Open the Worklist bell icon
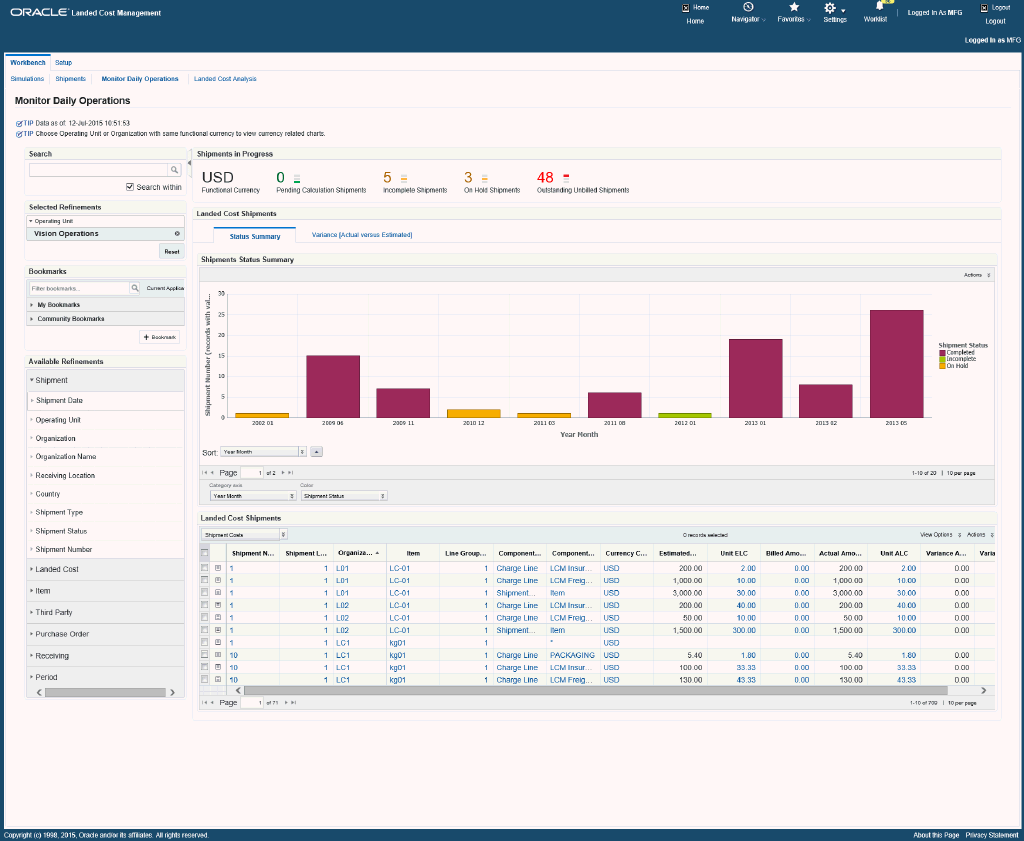Image resolution: width=1024 pixels, height=841 pixels. click(879, 6)
